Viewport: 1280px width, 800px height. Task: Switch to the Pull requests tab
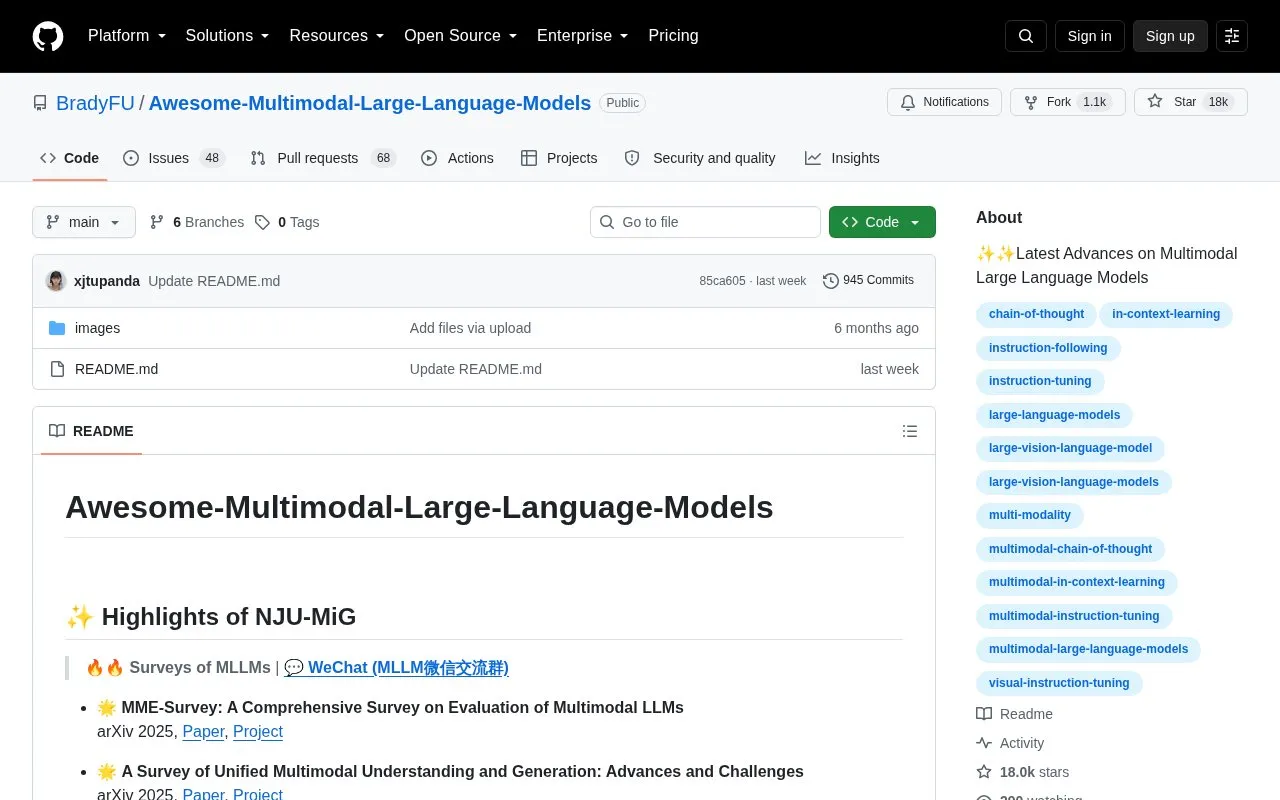(323, 158)
